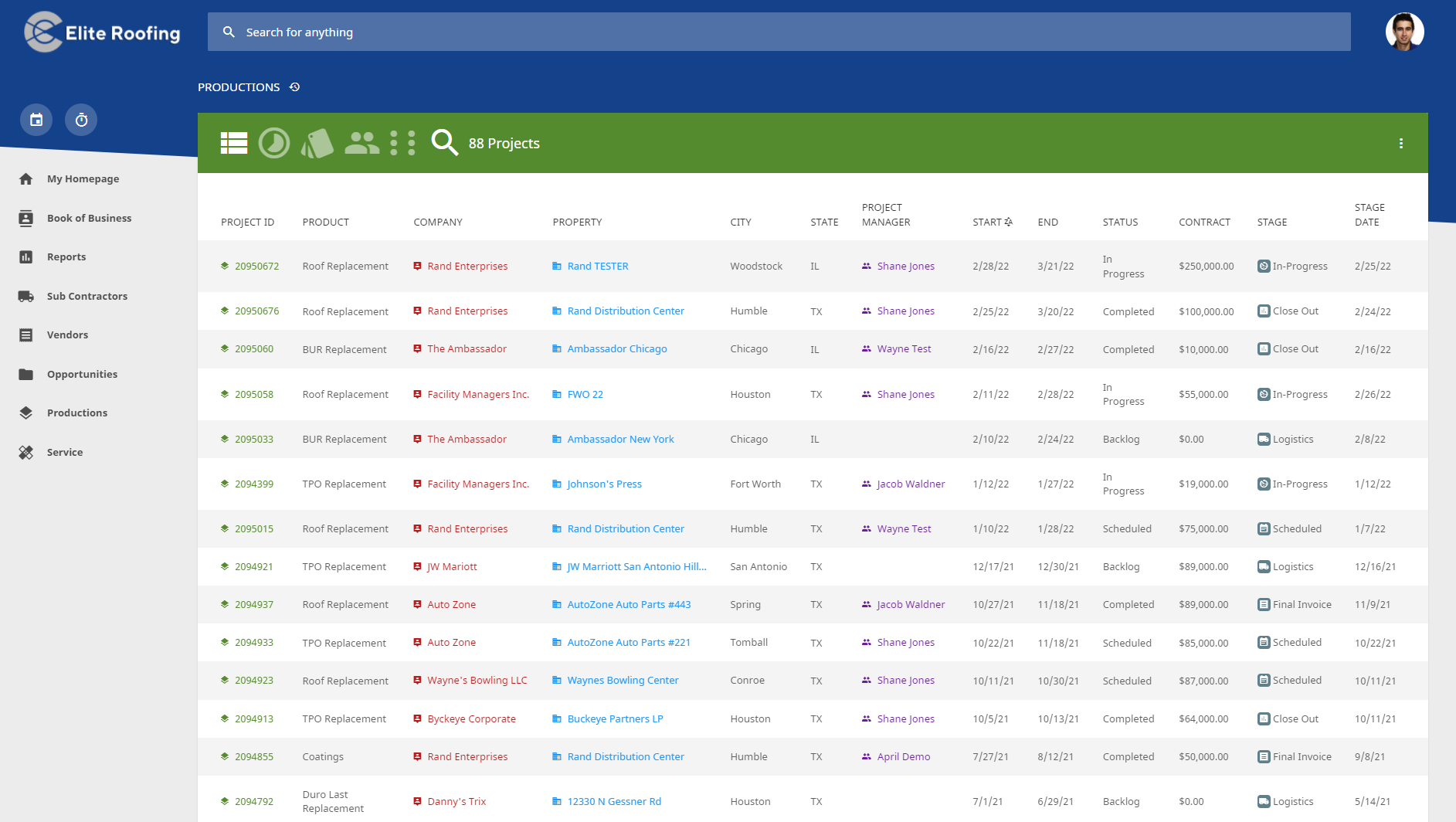This screenshot has width=1456, height=822.
Task: Switch to the list view icon
Action: [234, 143]
